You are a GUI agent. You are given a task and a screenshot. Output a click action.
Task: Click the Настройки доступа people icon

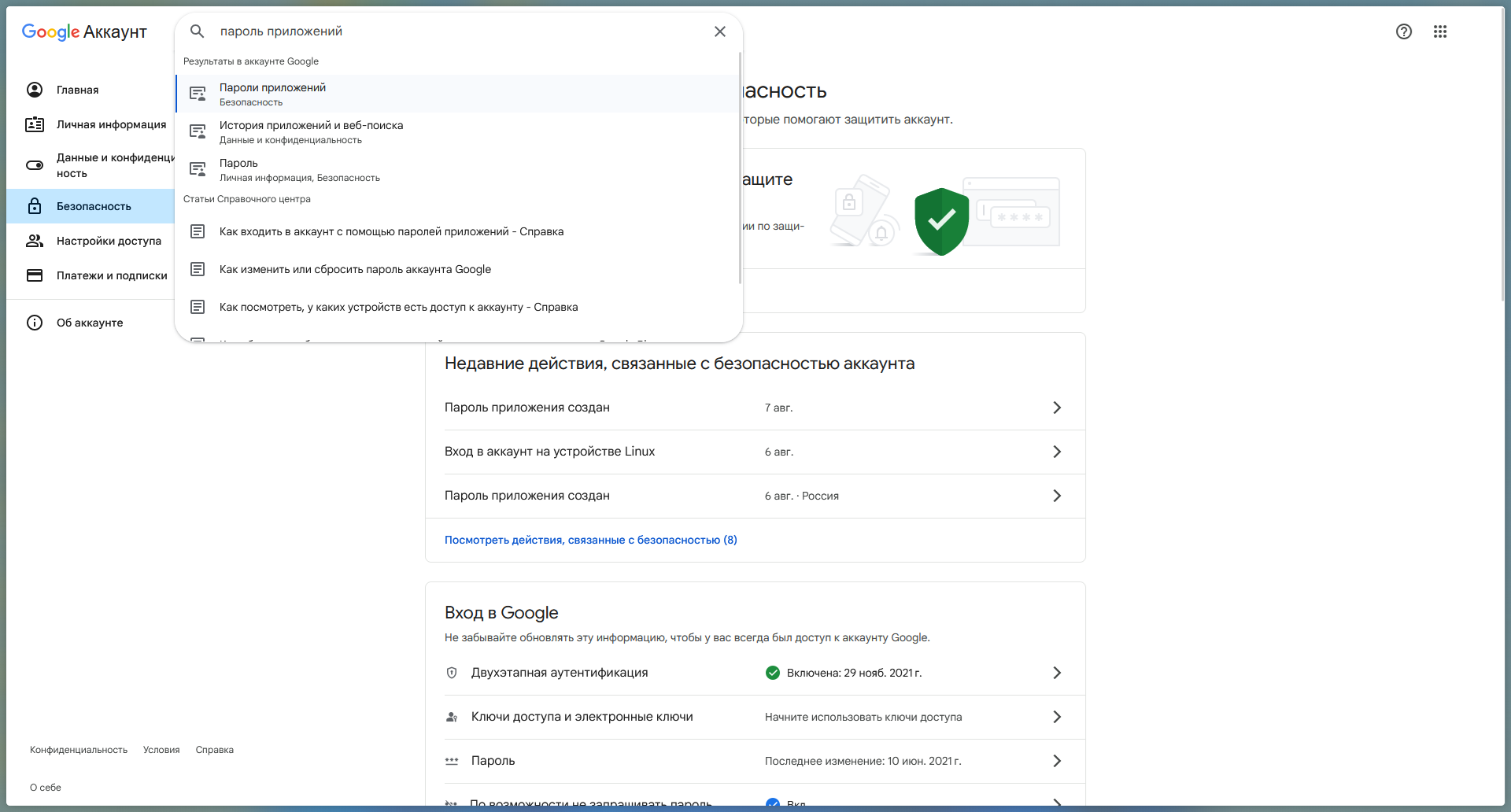point(35,241)
